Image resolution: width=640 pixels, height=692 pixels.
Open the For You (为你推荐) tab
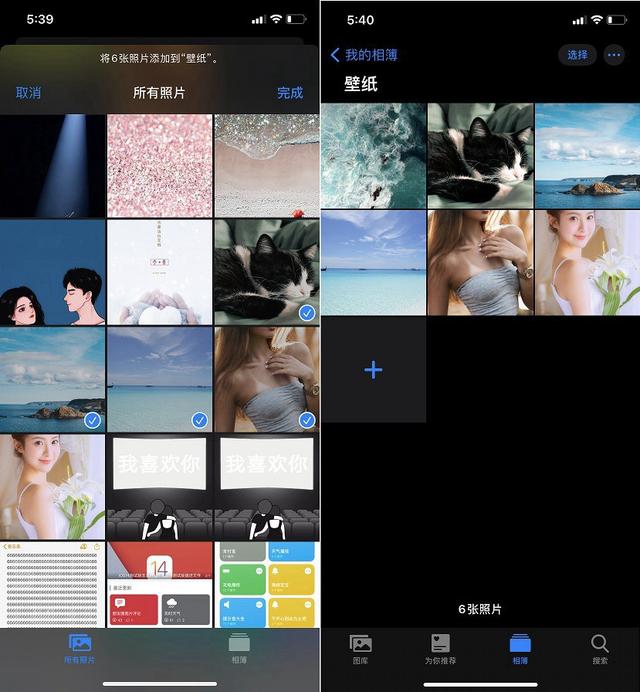(x=440, y=649)
